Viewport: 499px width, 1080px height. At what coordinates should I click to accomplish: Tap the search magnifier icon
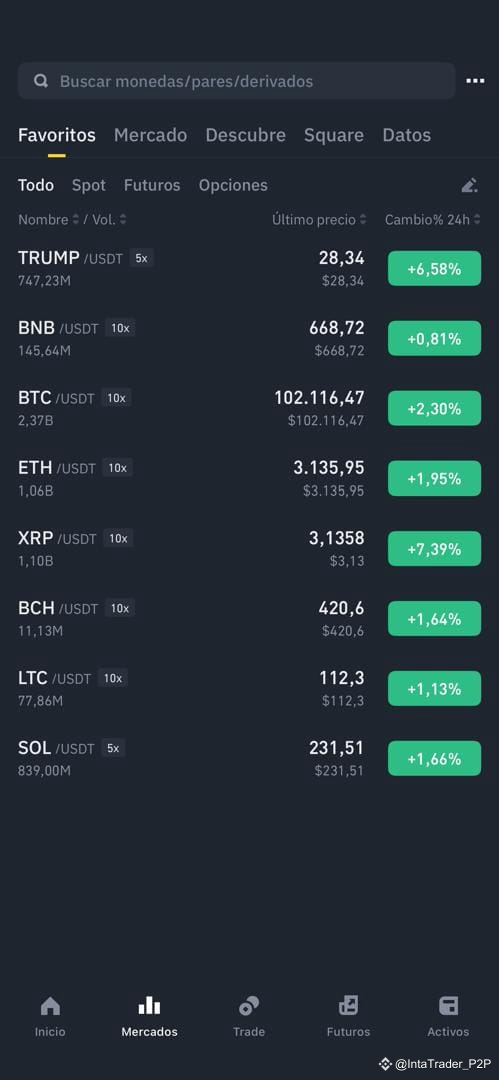(x=41, y=81)
